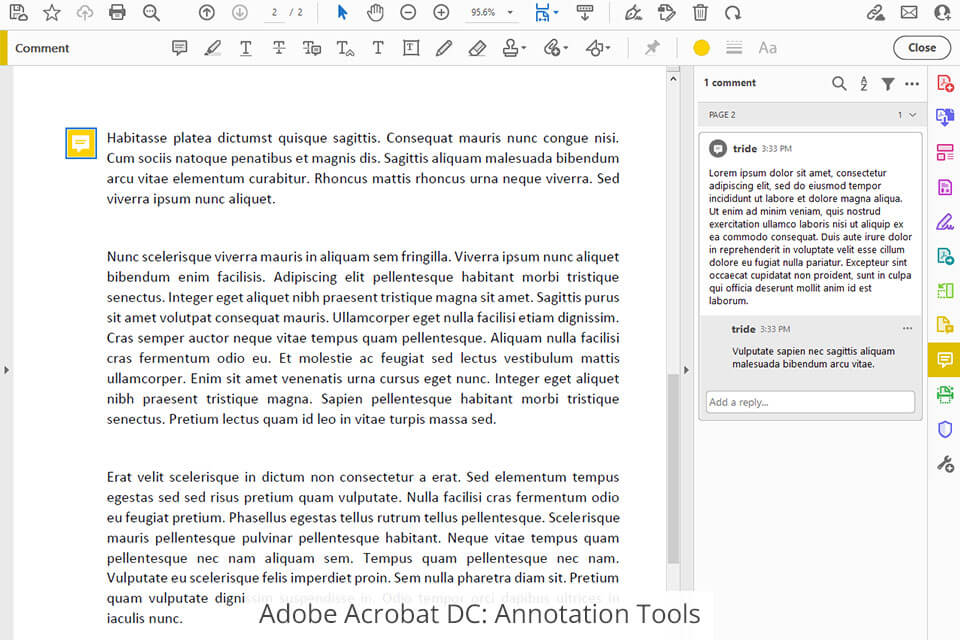
Task: Select the Insert text tool
Action: (x=345, y=48)
